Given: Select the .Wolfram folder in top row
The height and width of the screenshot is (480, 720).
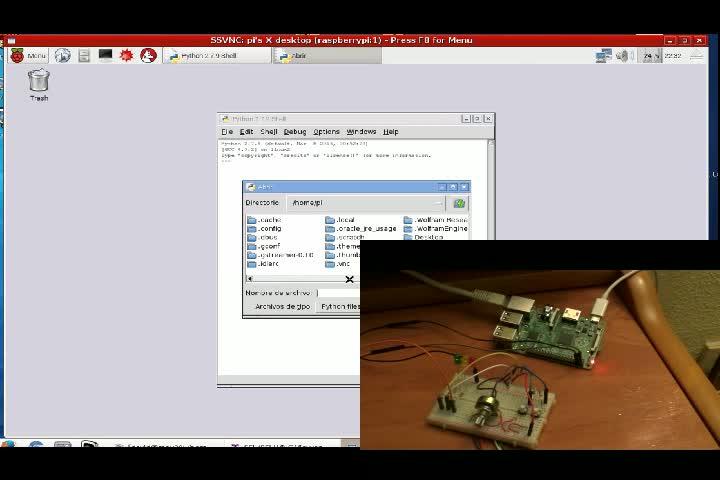Looking at the screenshot, I should (x=435, y=220).
